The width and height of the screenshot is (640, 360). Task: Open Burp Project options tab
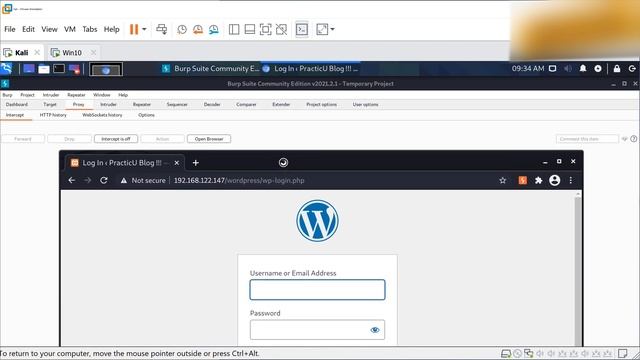[x=322, y=104]
